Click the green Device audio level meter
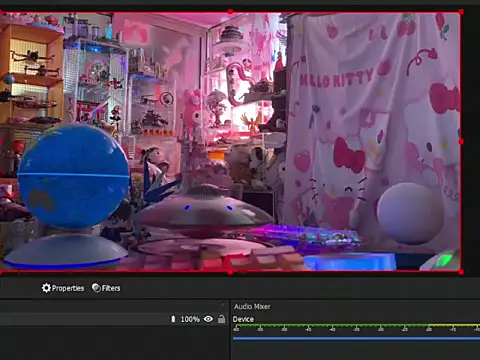Viewport: 480px width, 360px height. click(x=356, y=325)
